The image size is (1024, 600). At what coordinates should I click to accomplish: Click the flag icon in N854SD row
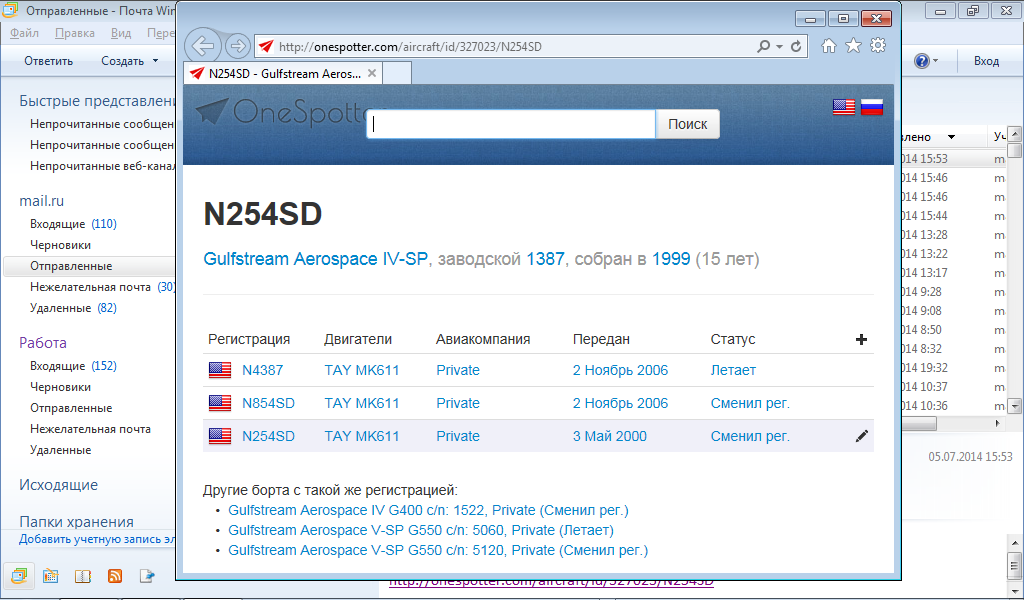220,403
